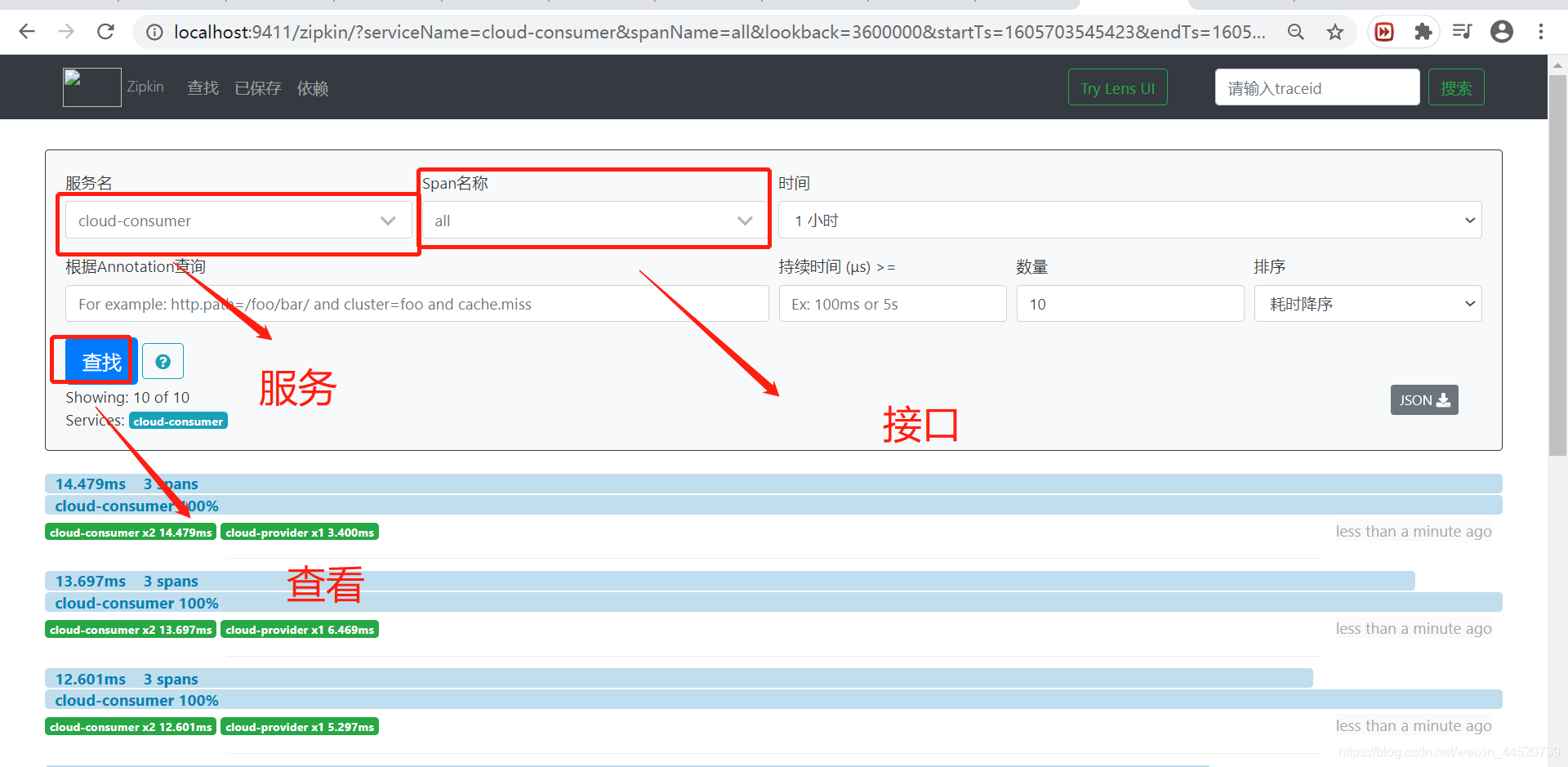Open the 排序 耗时降序 dropdown
Image resolution: width=1568 pixels, height=767 pixels.
click(1368, 304)
